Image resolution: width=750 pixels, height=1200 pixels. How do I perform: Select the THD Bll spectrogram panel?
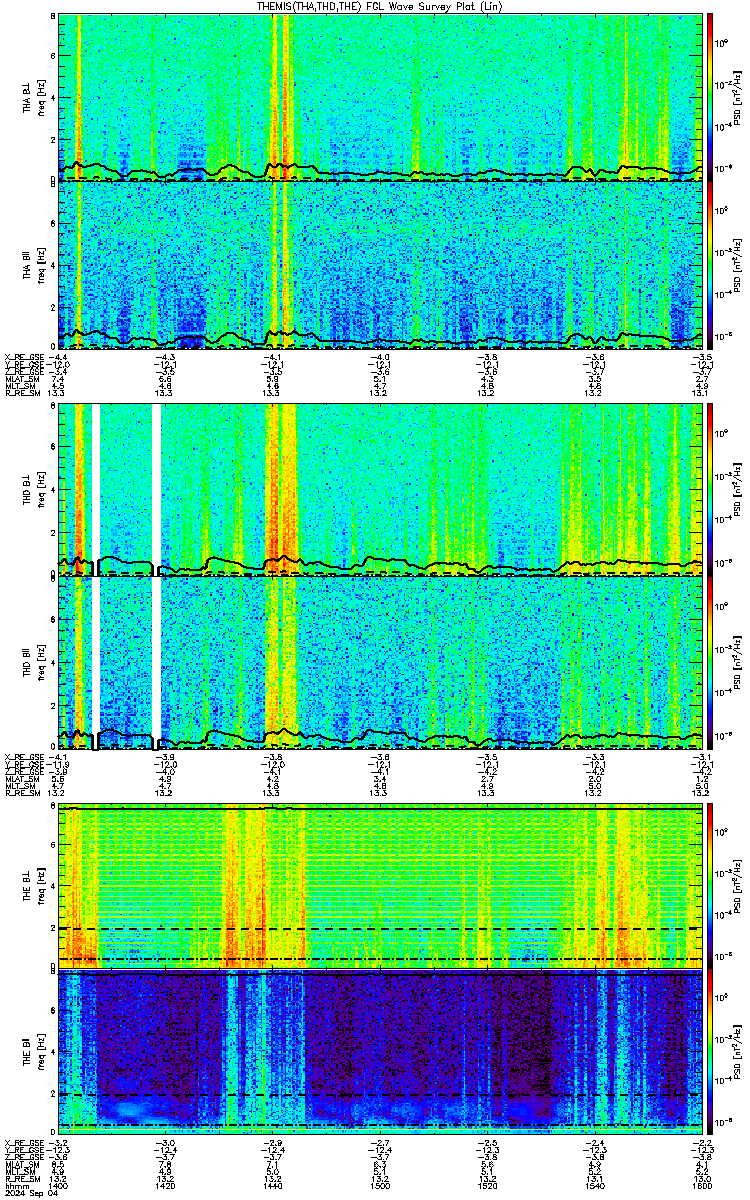pos(381,664)
